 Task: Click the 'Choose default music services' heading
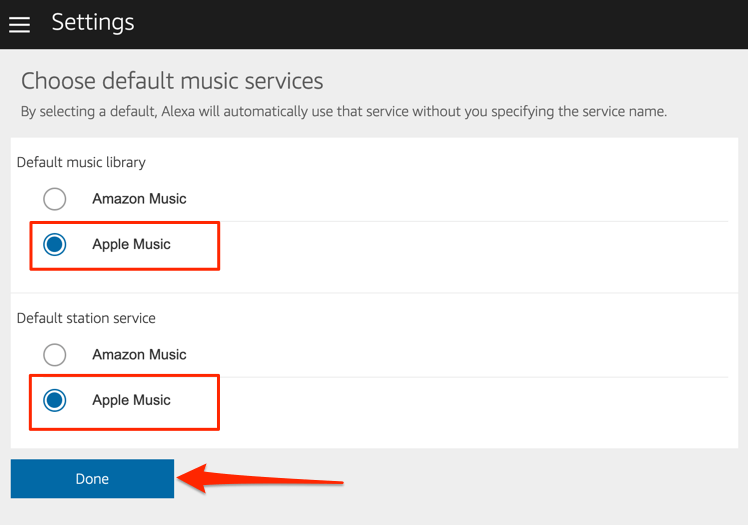(x=172, y=81)
